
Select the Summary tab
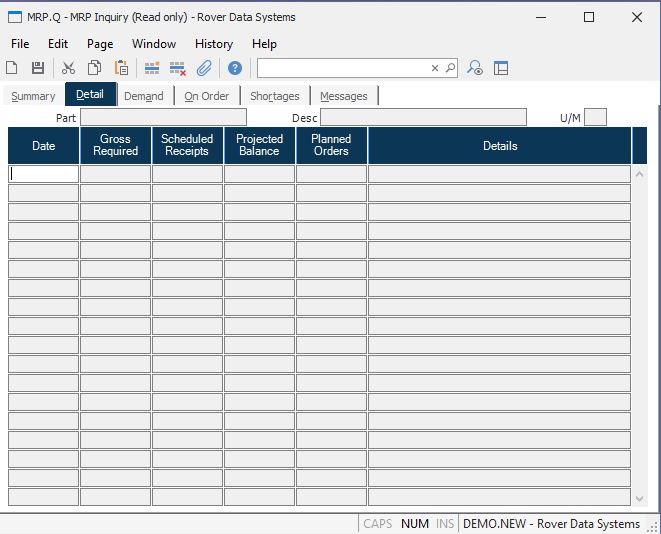[x=33, y=96]
